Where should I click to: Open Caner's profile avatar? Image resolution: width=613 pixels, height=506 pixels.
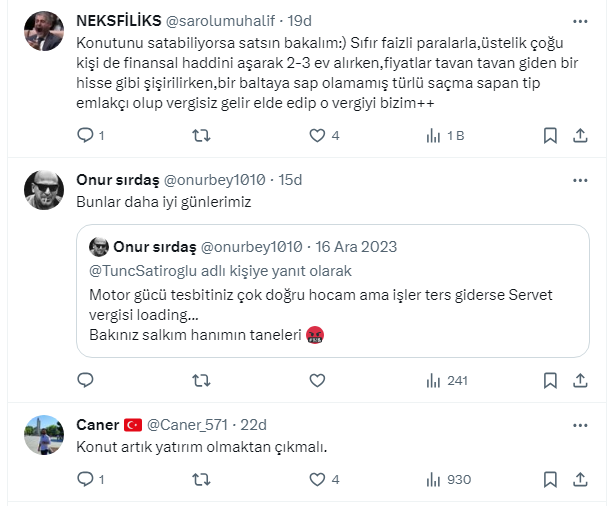tap(44, 434)
